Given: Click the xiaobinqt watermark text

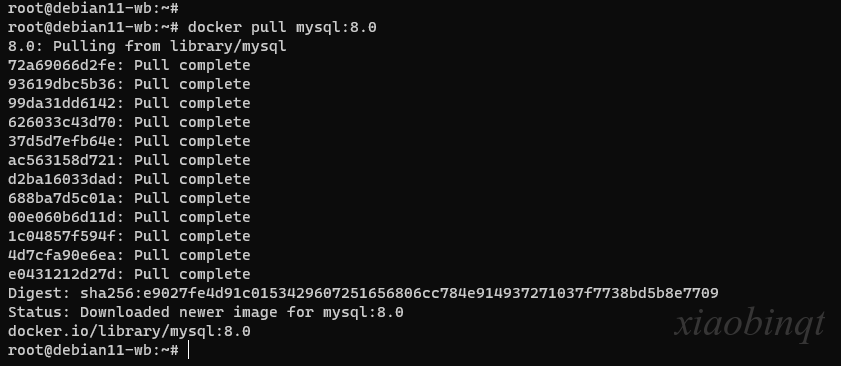Looking at the screenshot, I should pos(749,325).
